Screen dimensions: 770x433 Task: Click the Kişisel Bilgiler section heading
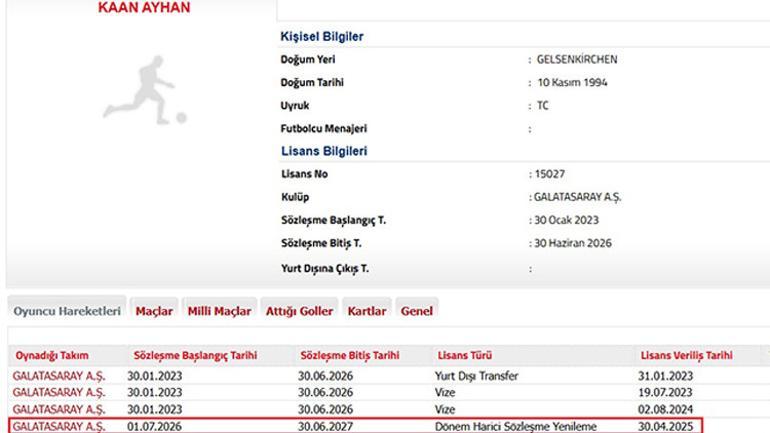click(322, 37)
